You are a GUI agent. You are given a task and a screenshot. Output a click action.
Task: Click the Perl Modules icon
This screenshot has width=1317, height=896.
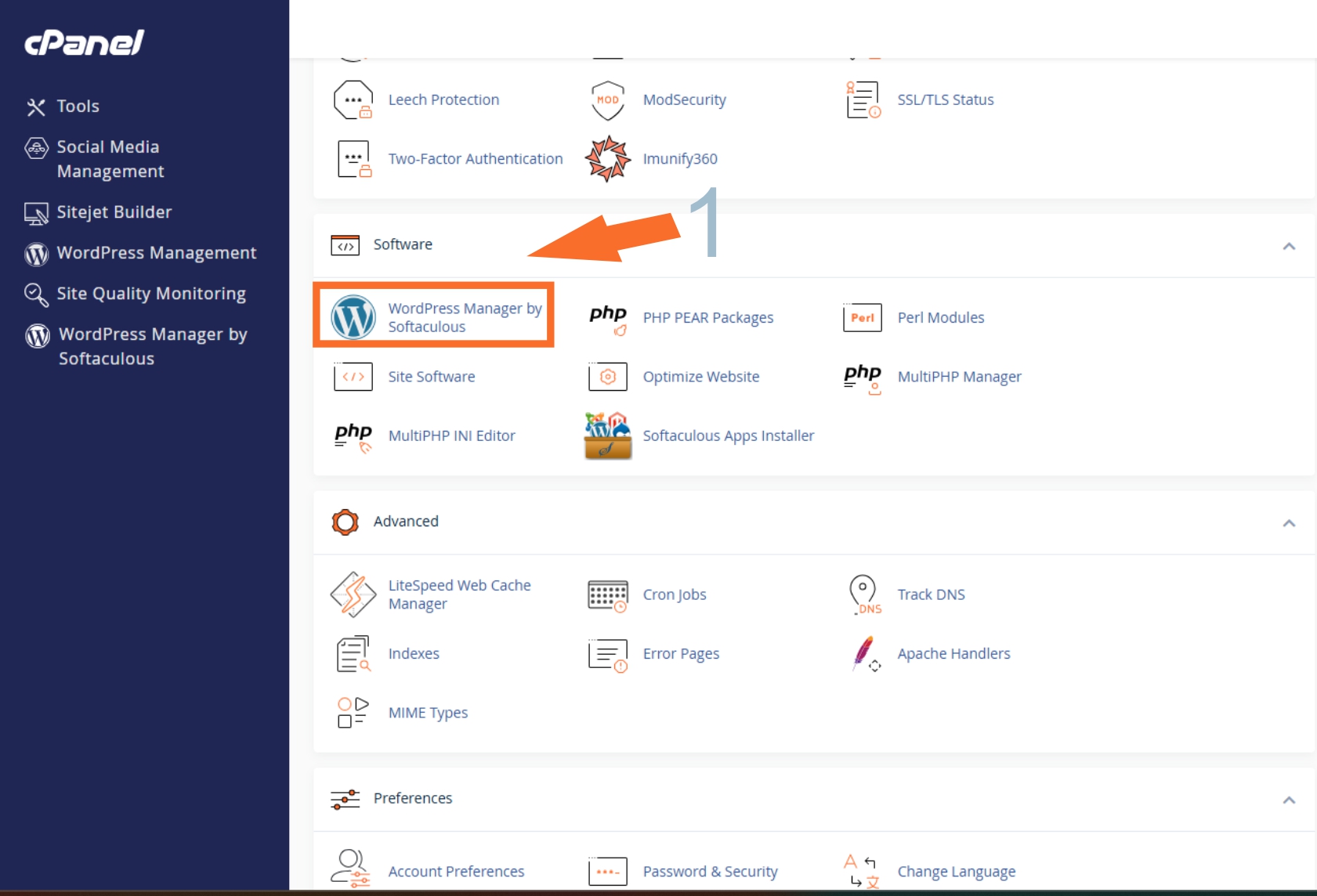pyautogui.click(x=863, y=318)
